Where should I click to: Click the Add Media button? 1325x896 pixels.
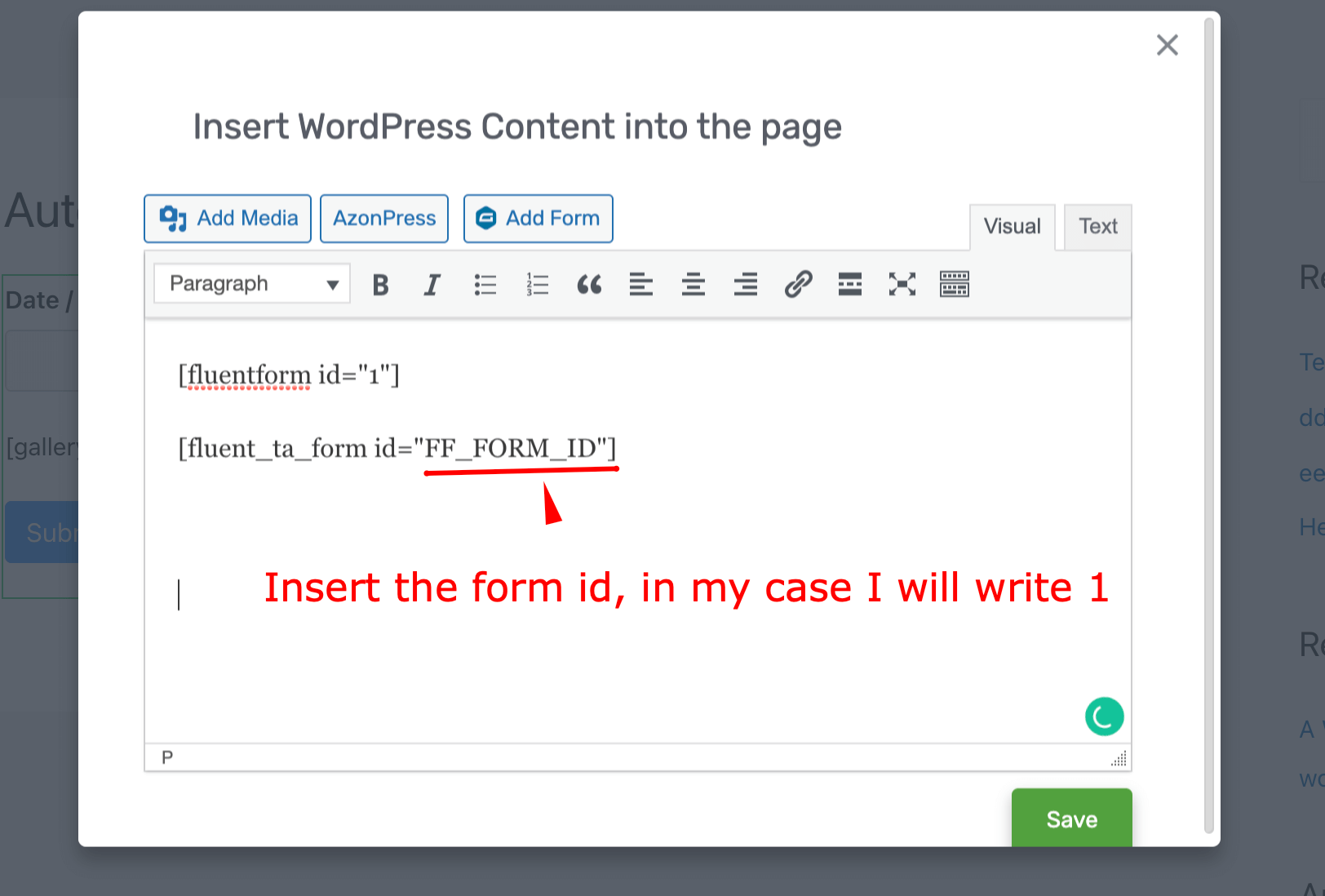228,219
